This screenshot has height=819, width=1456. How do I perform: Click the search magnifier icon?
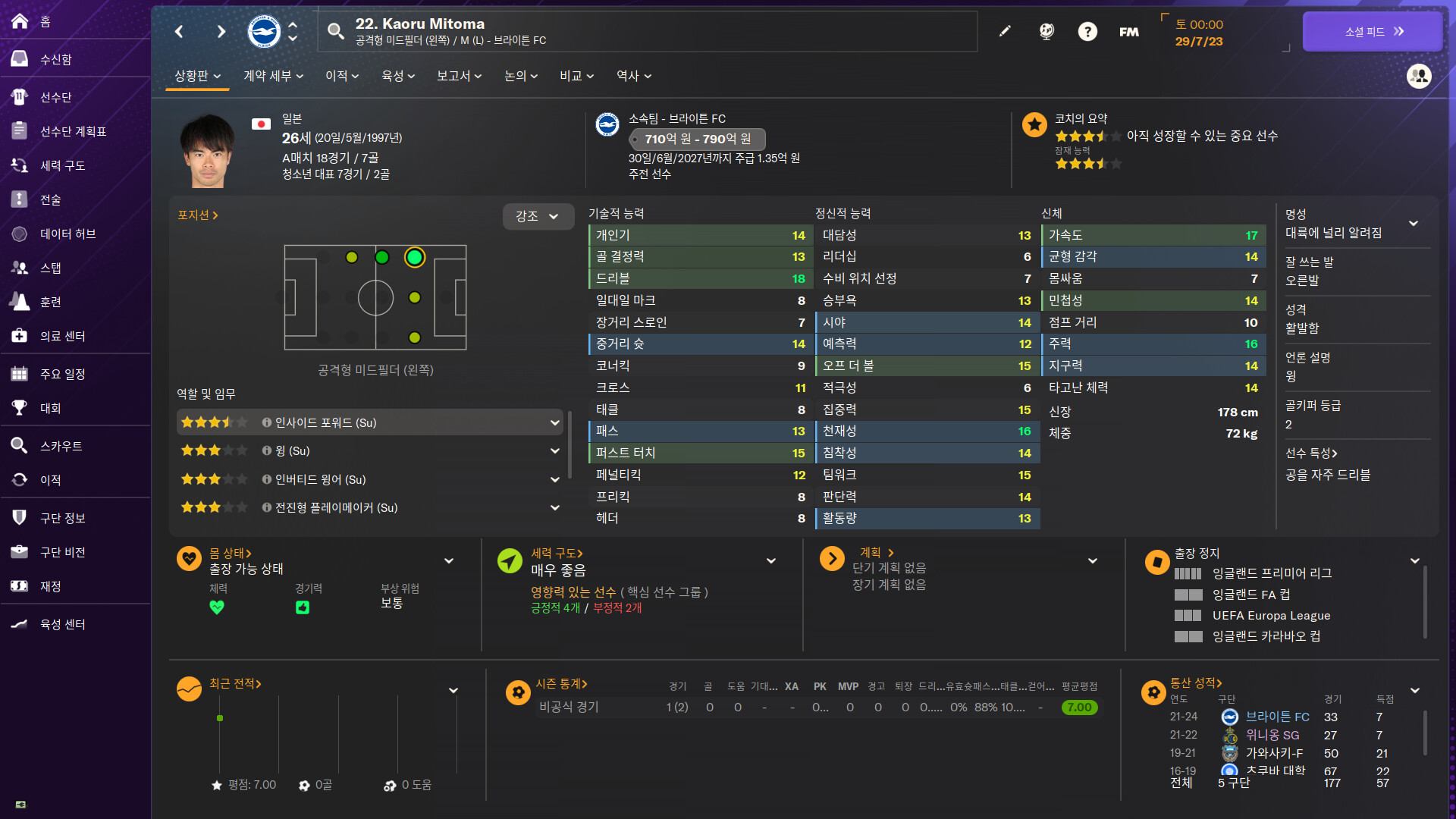tap(335, 31)
